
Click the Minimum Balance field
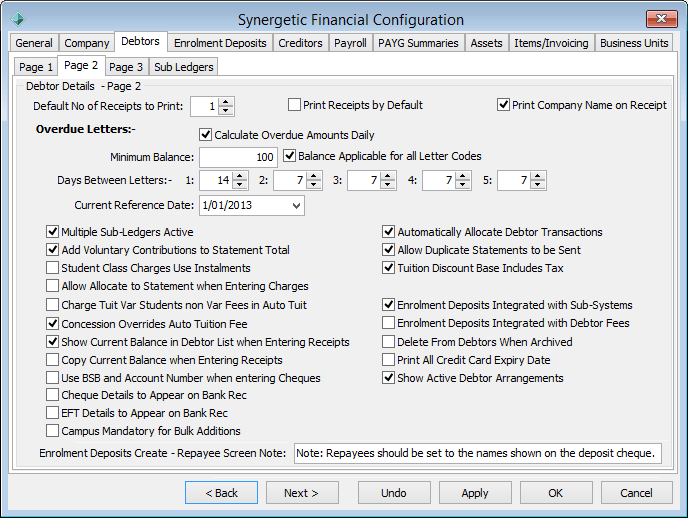(238, 157)
